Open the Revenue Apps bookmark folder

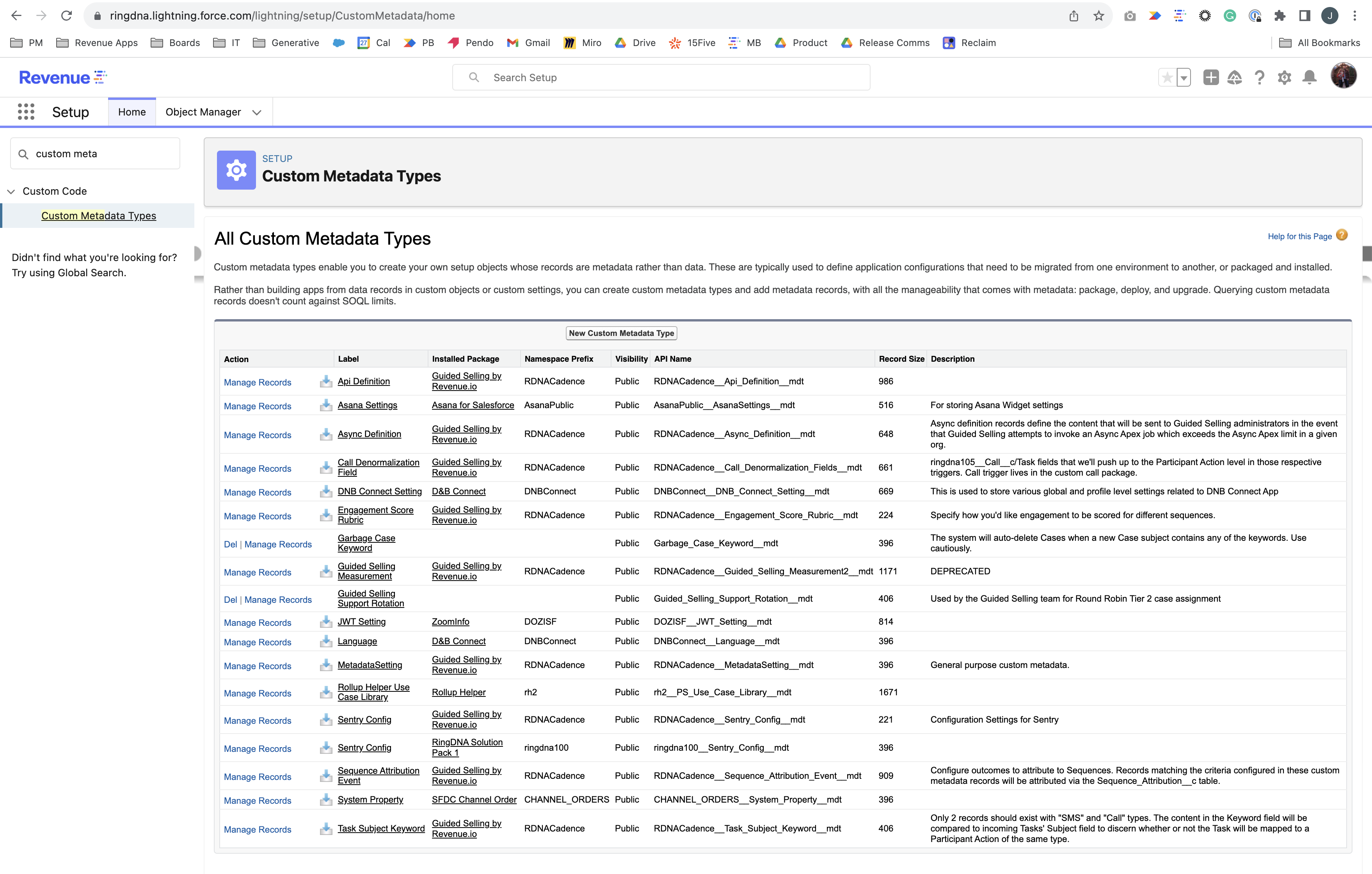pos(98,43)
